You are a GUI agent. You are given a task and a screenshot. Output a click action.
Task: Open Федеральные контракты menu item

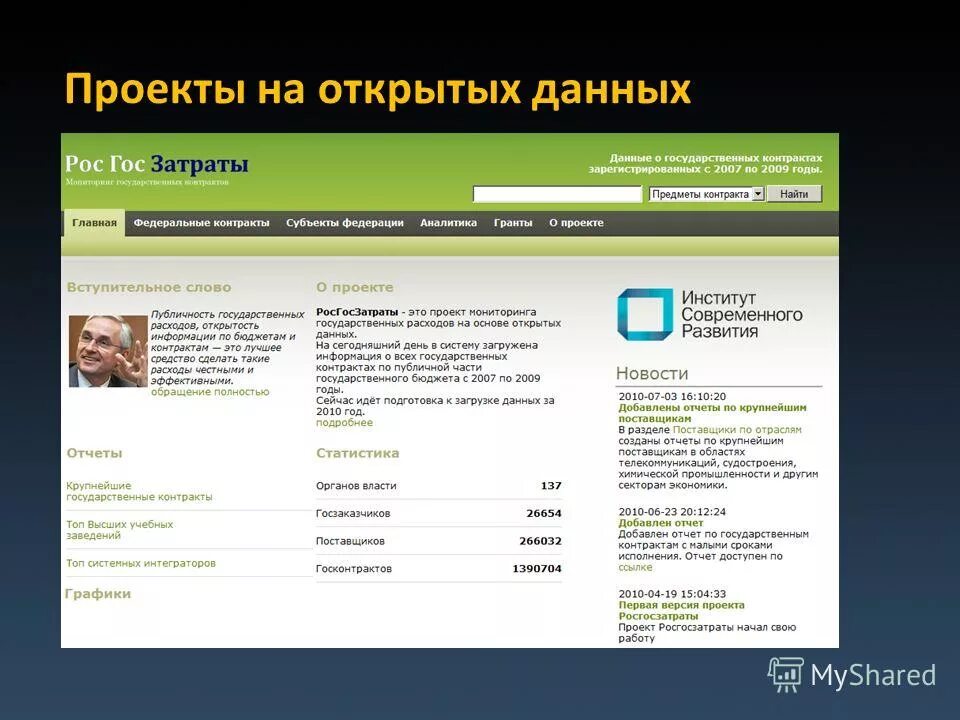pyautogui.click(x=201, y=223)
